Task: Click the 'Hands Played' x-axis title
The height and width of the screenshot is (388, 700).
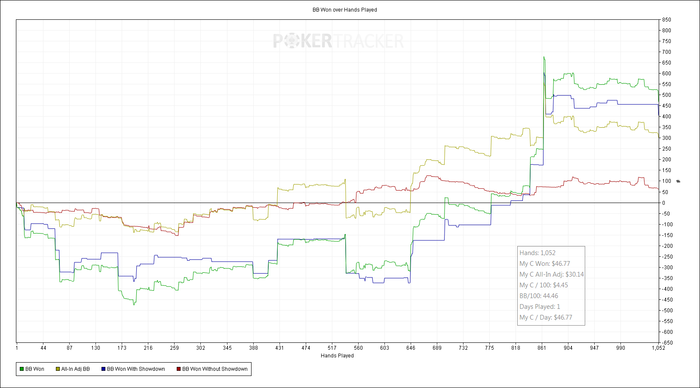Action: click(x=337, y=355)
